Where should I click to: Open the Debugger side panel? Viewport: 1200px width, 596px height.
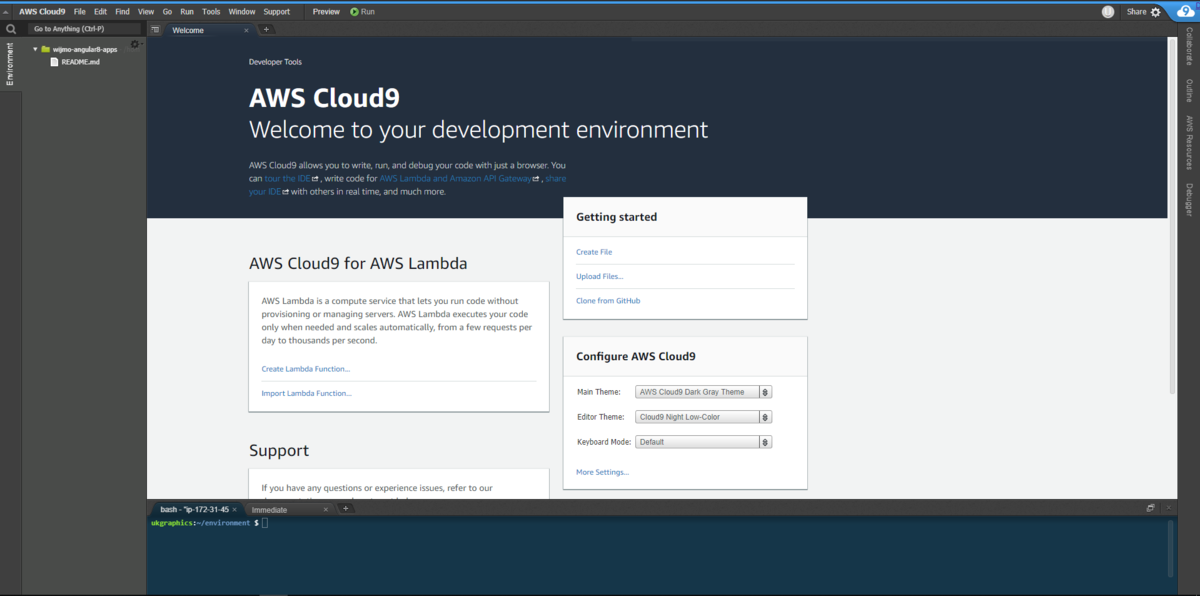click(1189, 200)
